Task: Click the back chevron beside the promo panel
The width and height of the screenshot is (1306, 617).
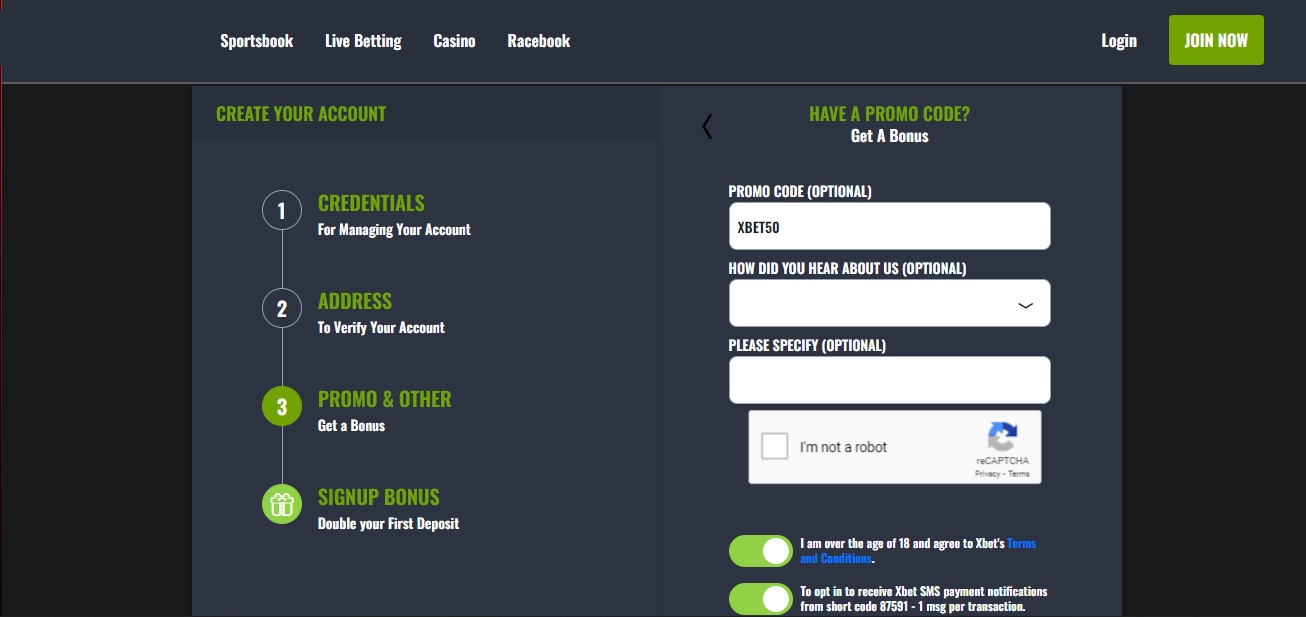Action: 707,127
